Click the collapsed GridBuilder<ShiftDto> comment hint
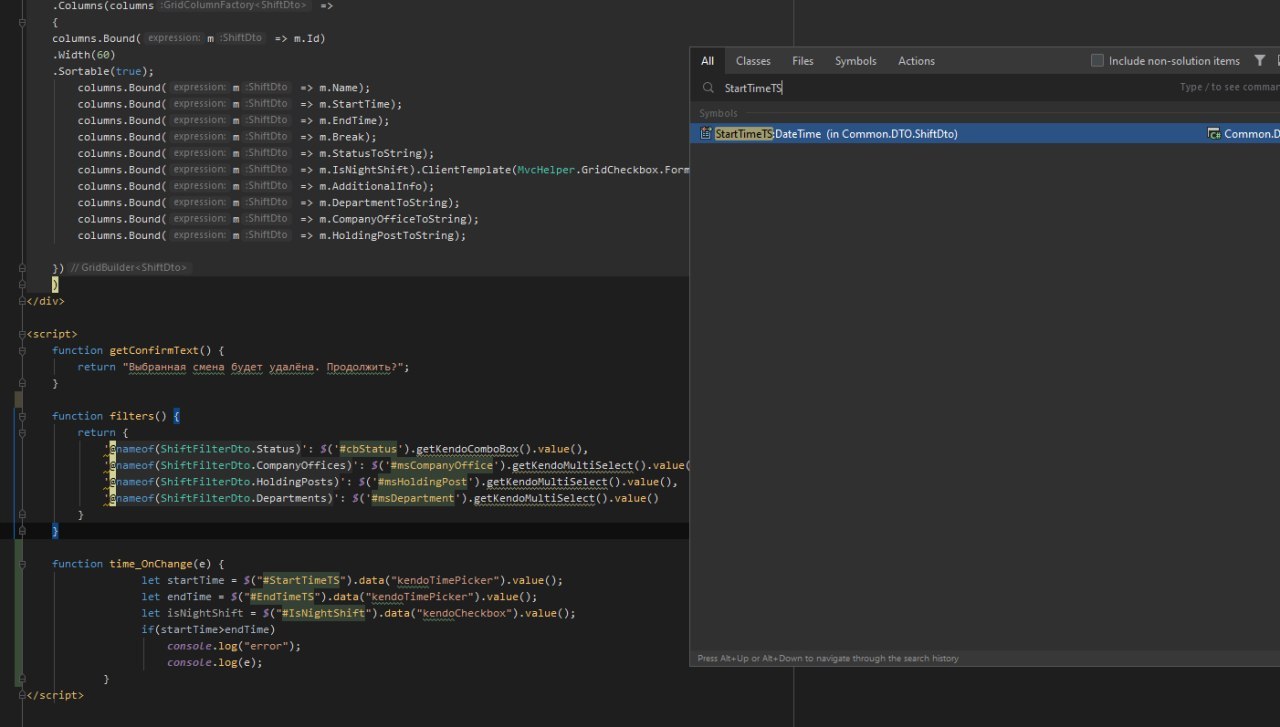This screenshot has height=727, width=1280. [128, 268]
